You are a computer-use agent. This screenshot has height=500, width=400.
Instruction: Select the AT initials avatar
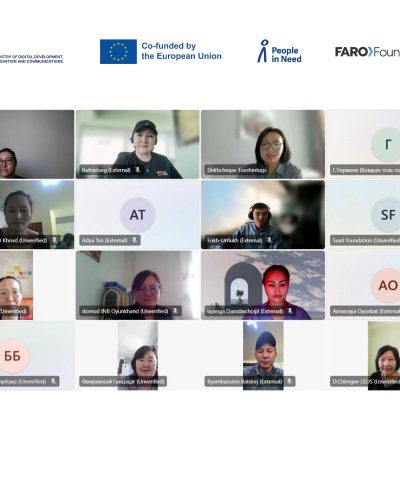[138, 215]
